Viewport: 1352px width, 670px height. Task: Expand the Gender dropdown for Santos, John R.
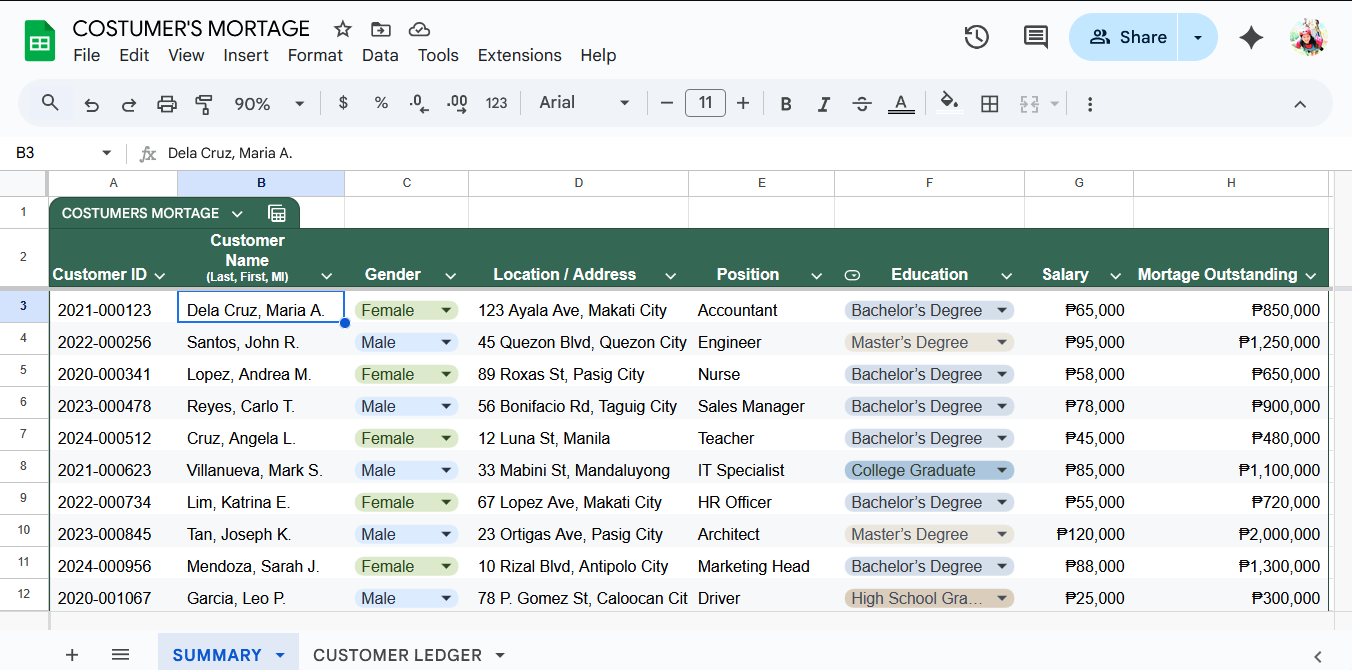[x=446, y=342]
